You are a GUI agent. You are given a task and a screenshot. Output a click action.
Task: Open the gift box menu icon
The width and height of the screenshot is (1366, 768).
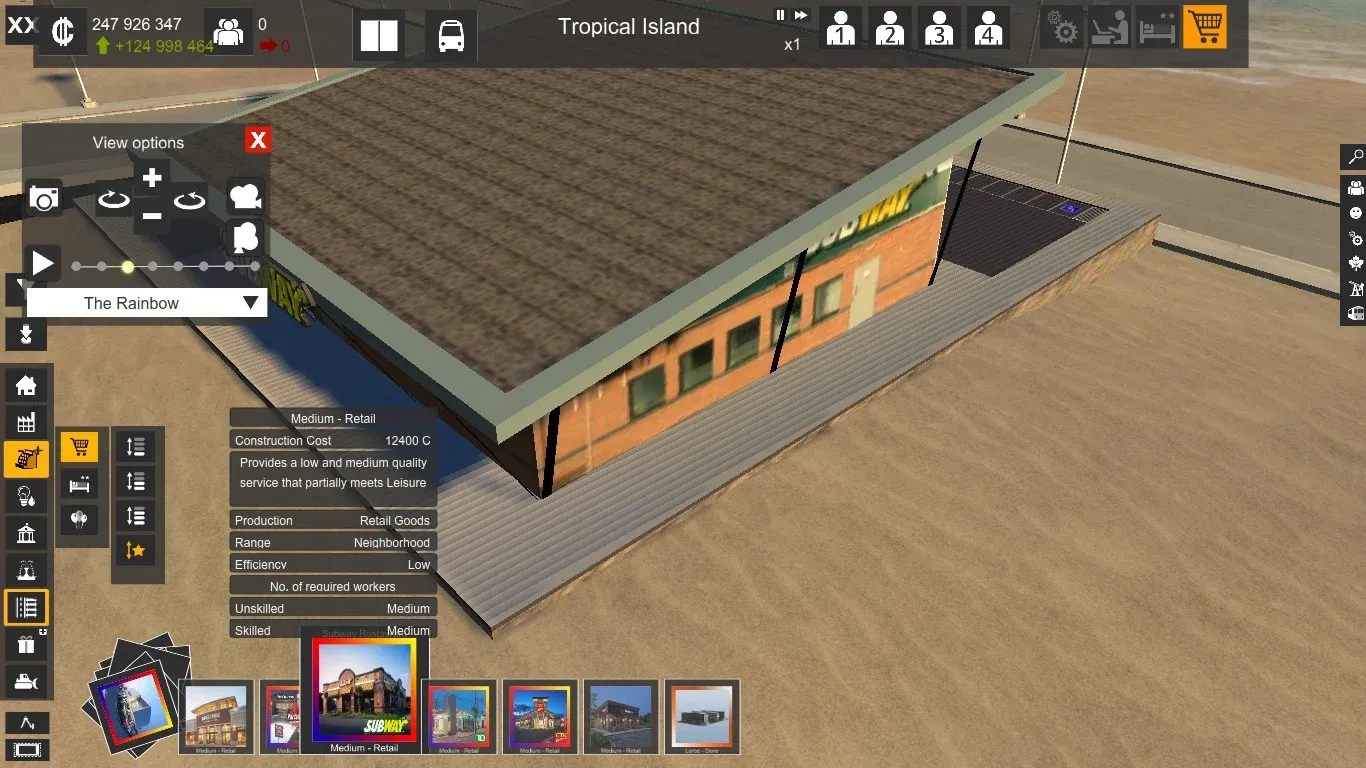26,645
